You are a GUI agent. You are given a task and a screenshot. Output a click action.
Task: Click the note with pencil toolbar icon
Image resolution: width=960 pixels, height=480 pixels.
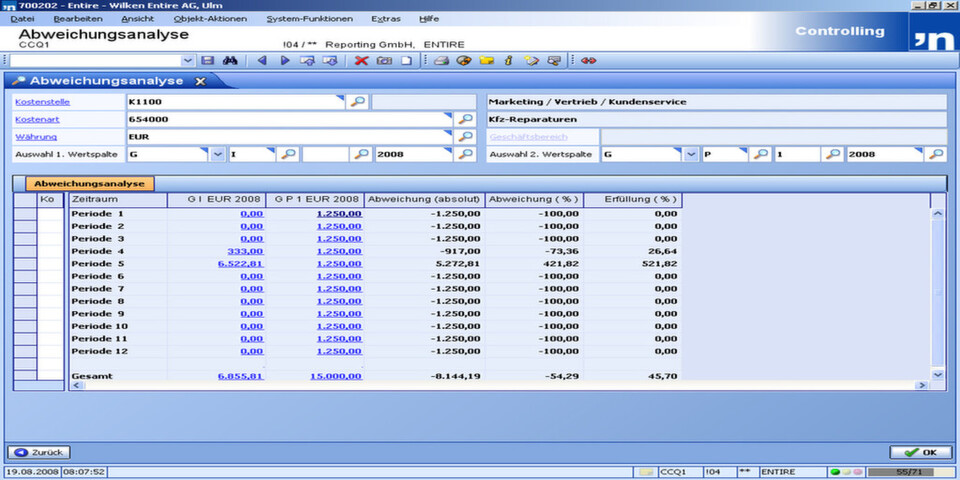coord(531,61)
